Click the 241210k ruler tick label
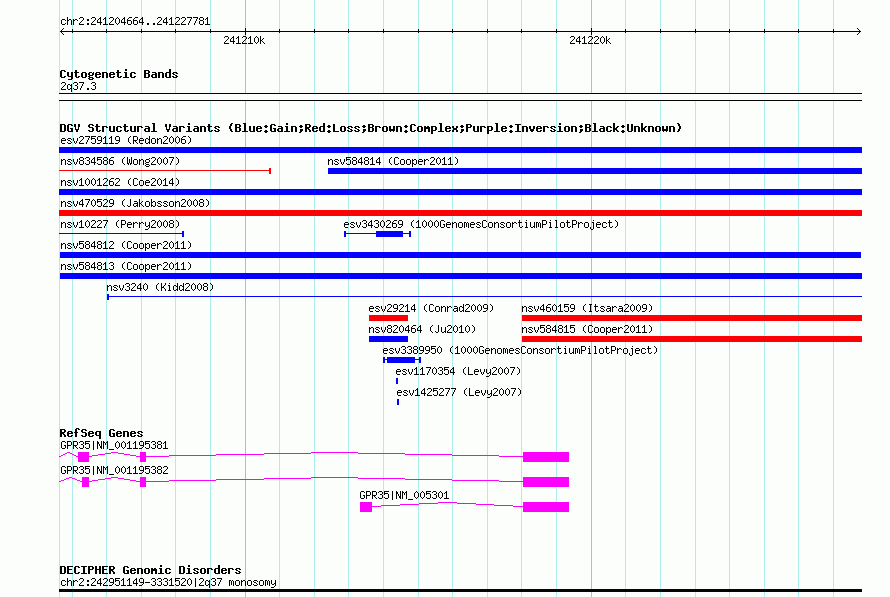Screen dimensions: 890x597 [x=244, y=40]
